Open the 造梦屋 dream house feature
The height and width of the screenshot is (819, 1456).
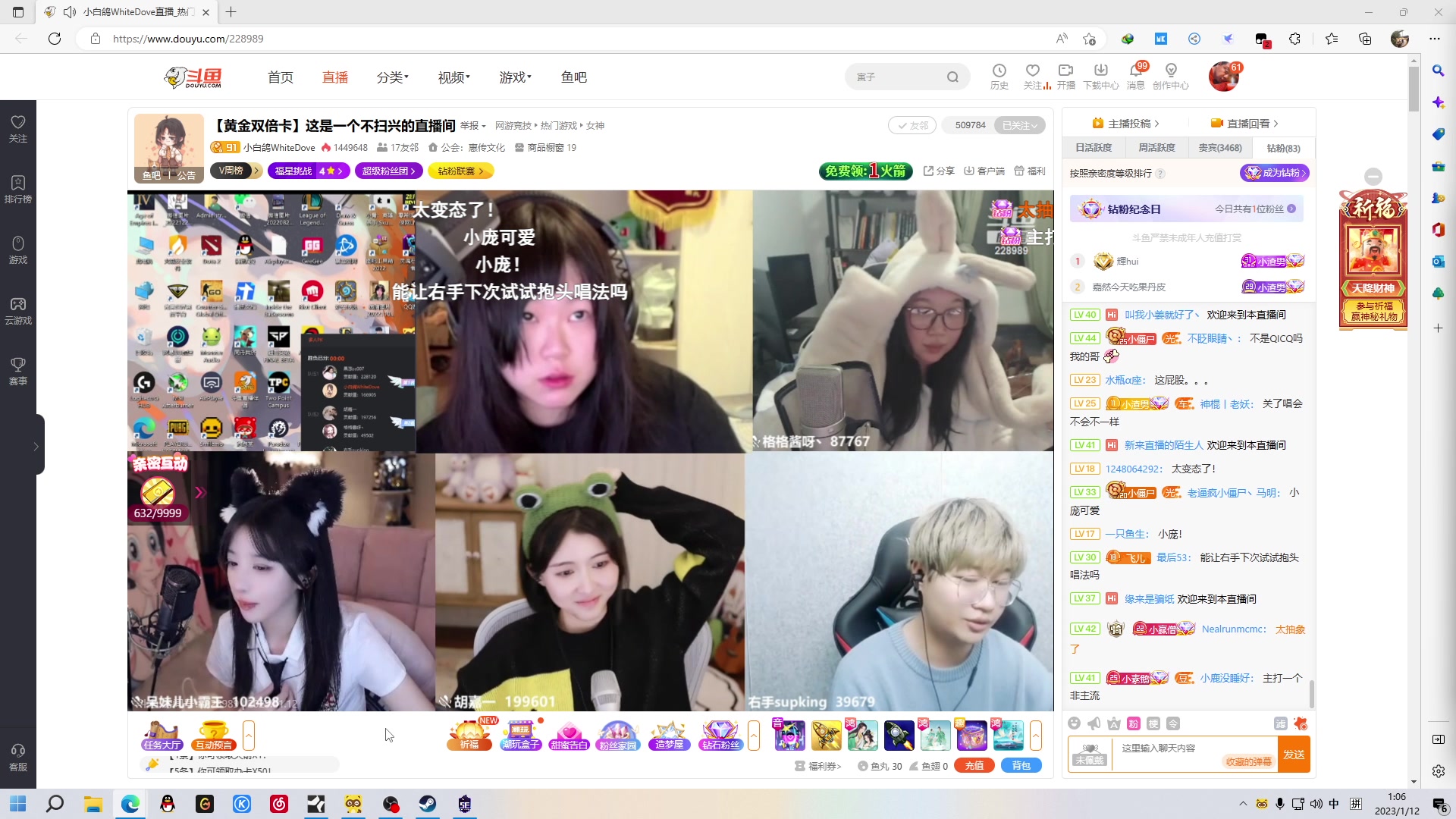click(x=668, y=734)
